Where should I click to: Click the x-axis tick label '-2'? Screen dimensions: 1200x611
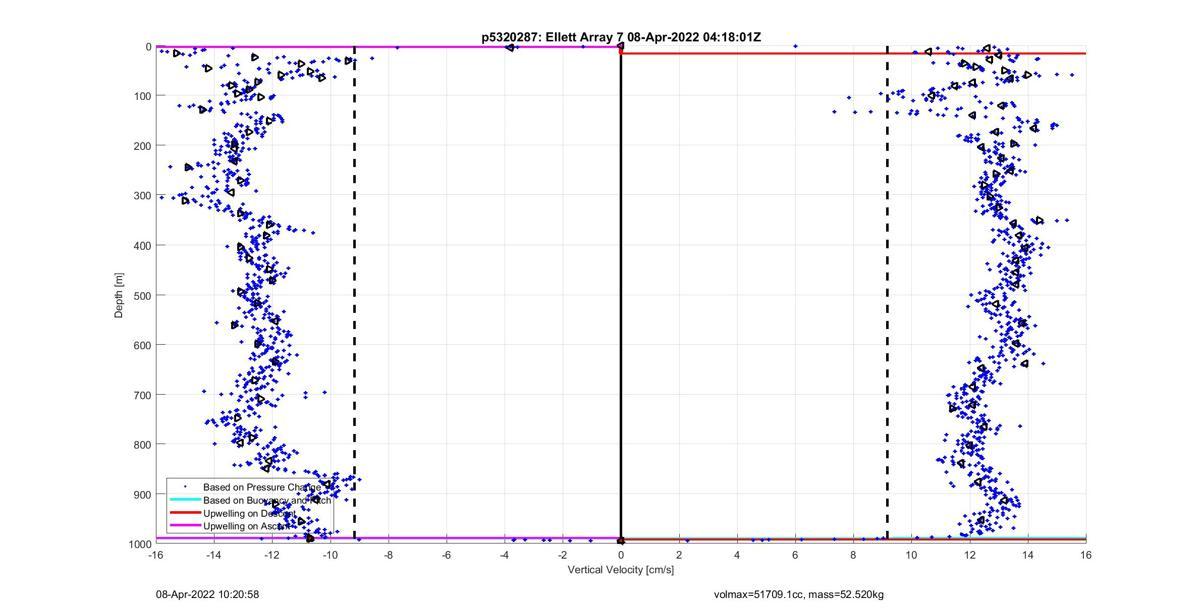click(x=563, y=555)
